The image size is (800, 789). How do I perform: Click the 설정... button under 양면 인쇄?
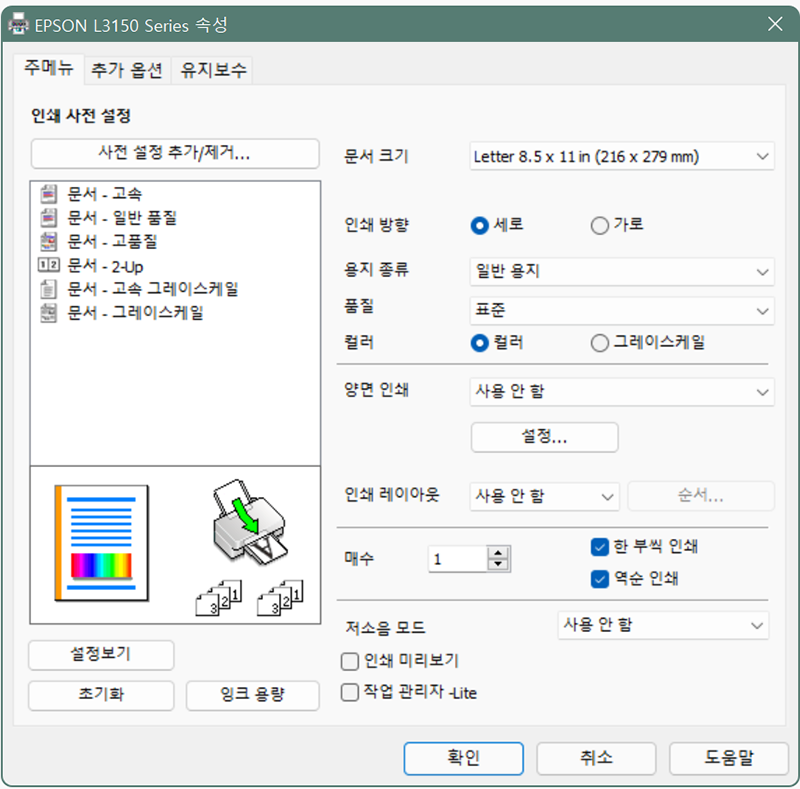544,437
